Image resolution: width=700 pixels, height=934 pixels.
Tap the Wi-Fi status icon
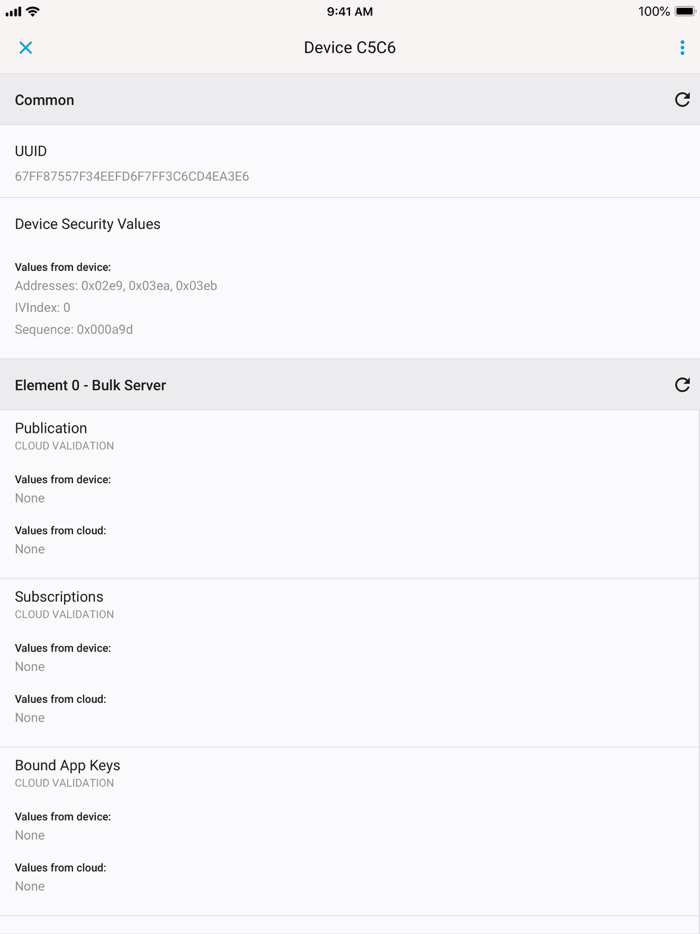pyautogui.click(x=33, y=12)
